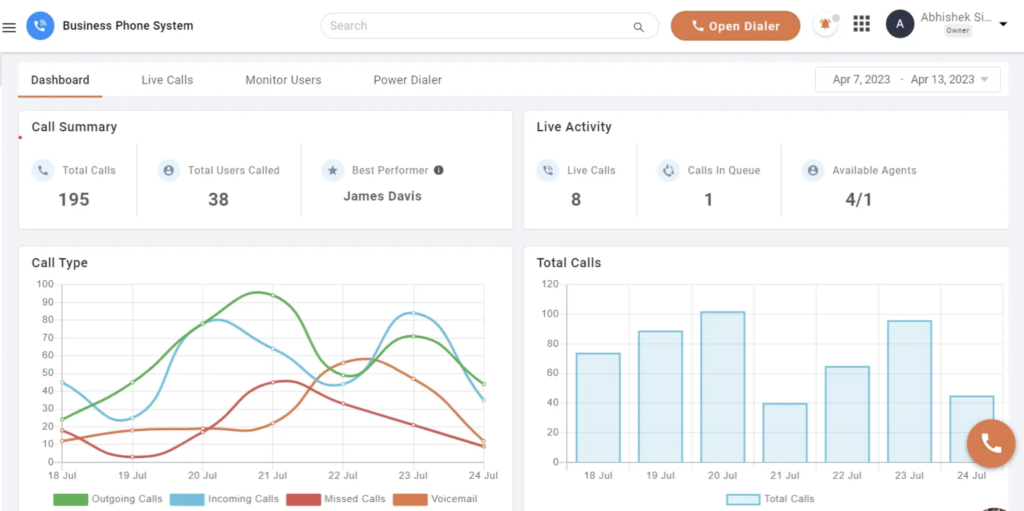Screen dimensions: 1024x511
Task: Click the blue Business Phone System logo
Action: 40,26
